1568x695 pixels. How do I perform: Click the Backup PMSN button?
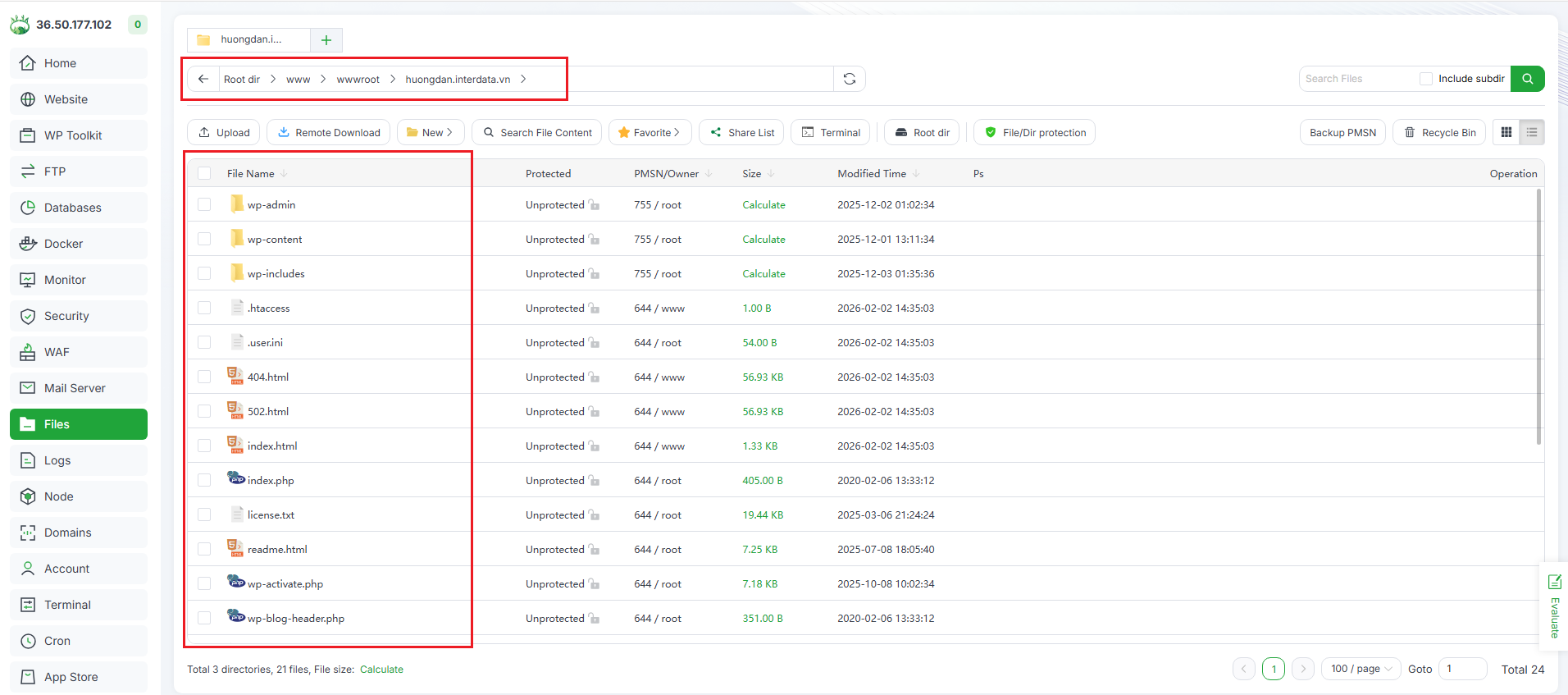(x=1342, y=132)
